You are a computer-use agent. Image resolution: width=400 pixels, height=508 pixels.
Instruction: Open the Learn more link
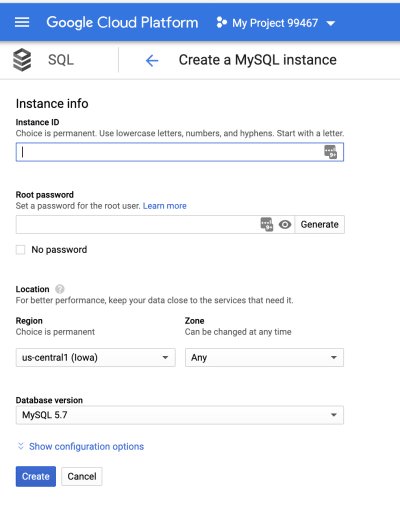(165, 206)
